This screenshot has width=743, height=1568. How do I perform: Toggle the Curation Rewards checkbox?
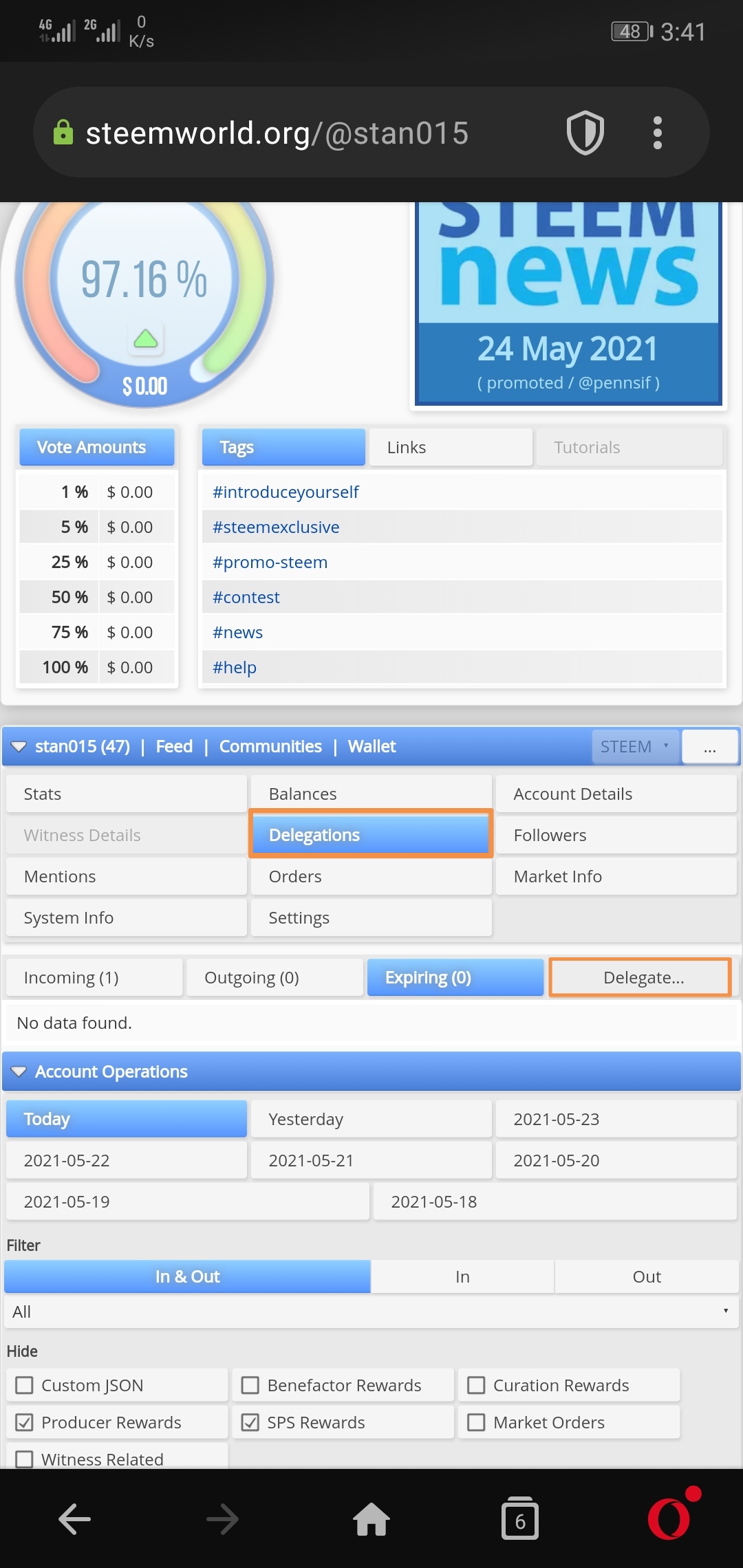tap(476, 1385)
